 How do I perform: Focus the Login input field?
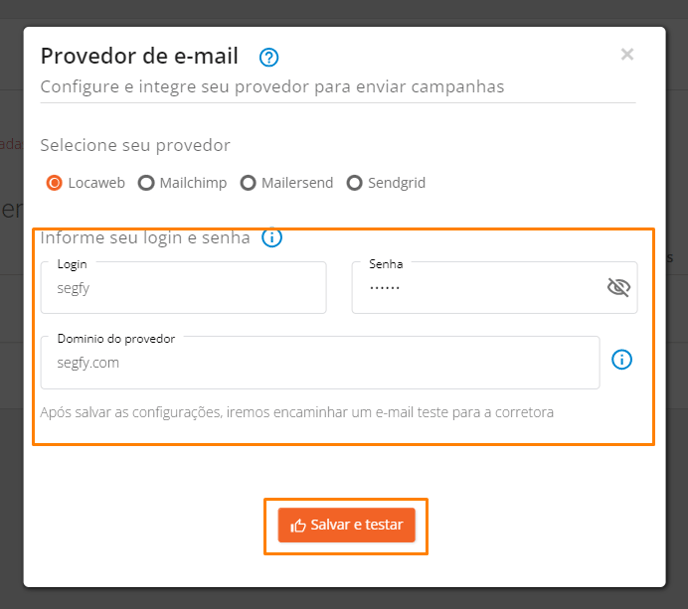click(x=183, y=287)
